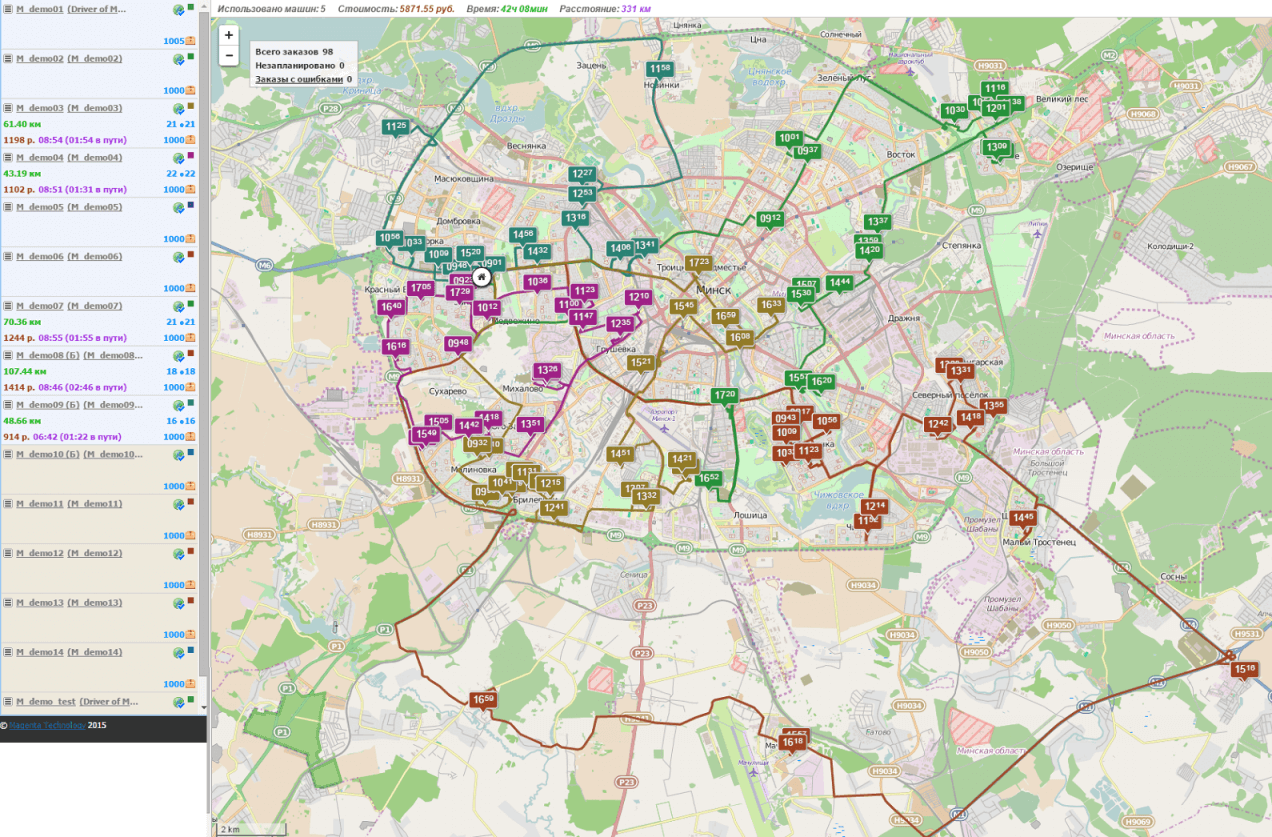Click the home depot marker on map
Image resolution: width=1272 pixels, height=837 pixels.
tap(481, 277)
